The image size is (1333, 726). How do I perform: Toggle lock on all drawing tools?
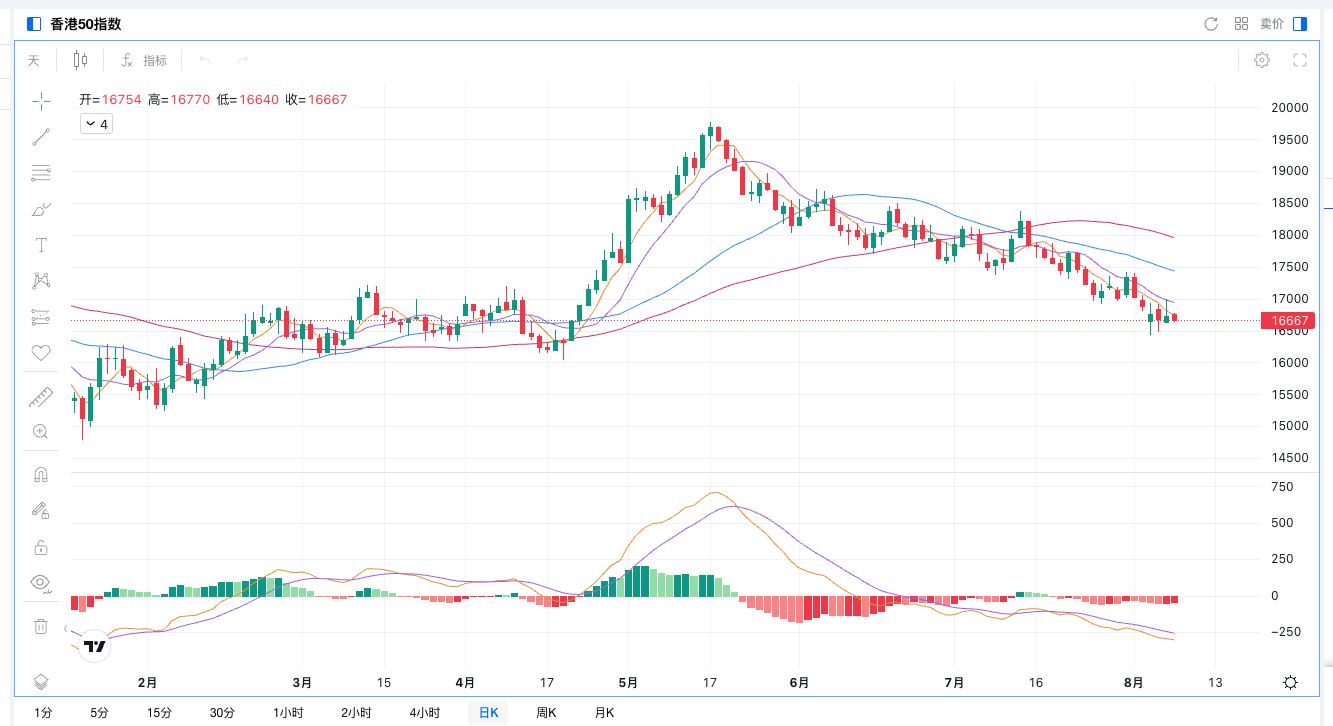tap(41, 547)
